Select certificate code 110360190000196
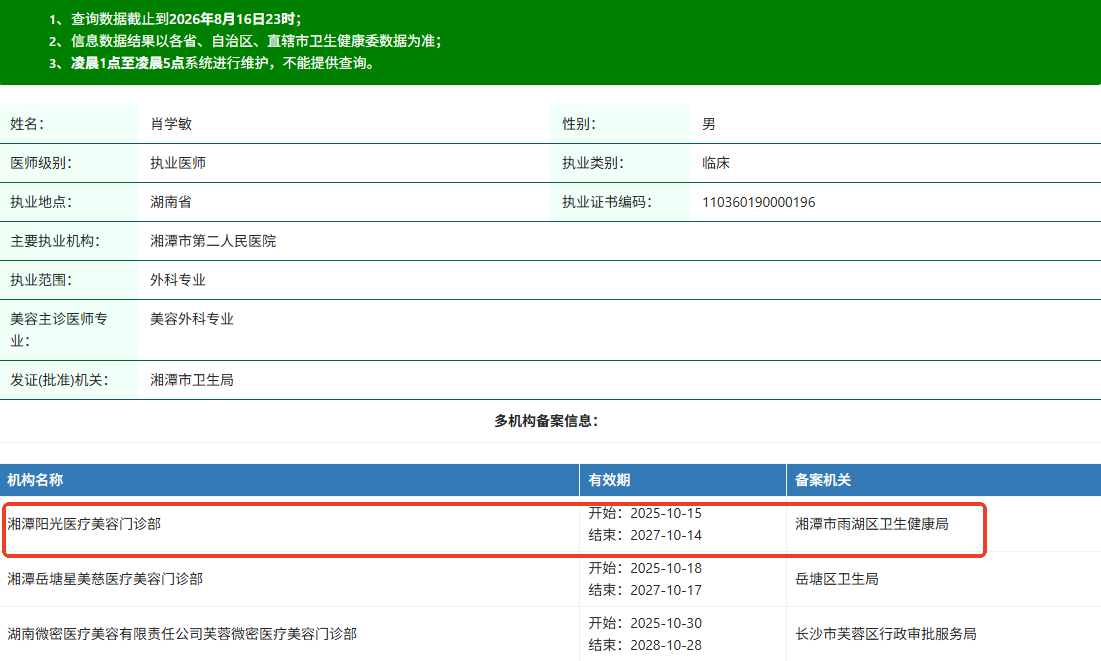Screen dimensions: 1101x661 coord(758,202)
